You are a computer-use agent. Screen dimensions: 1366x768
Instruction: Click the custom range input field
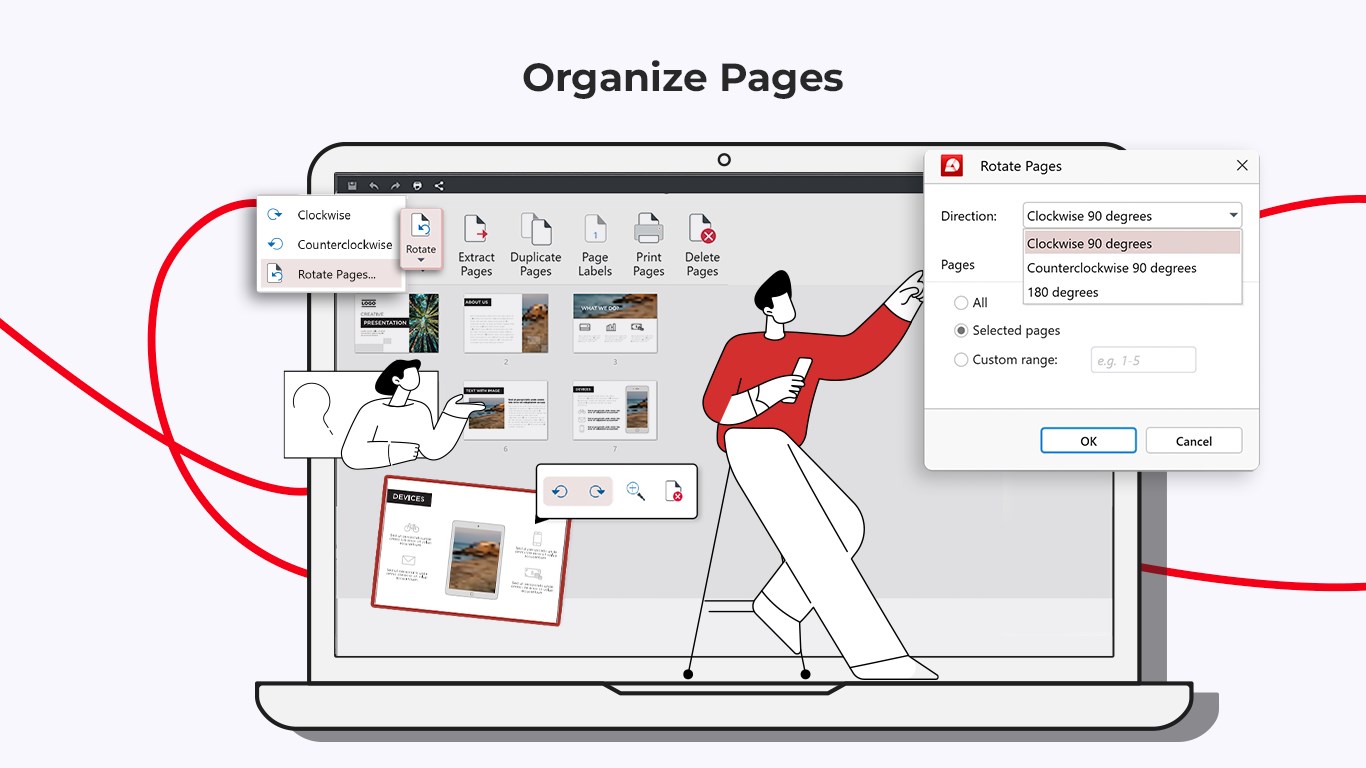(1142, 359)
